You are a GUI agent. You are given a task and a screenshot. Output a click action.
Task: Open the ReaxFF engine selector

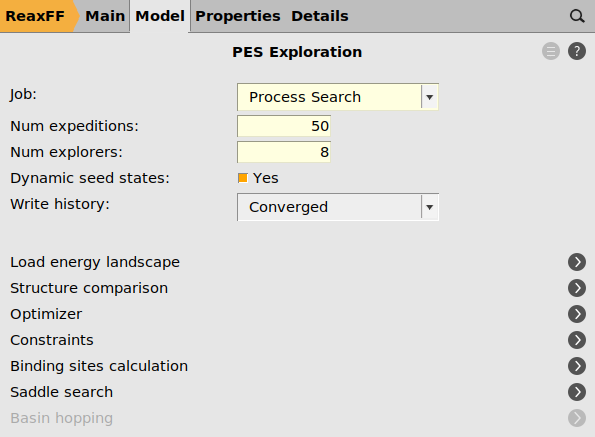click(x=37, y=16)
